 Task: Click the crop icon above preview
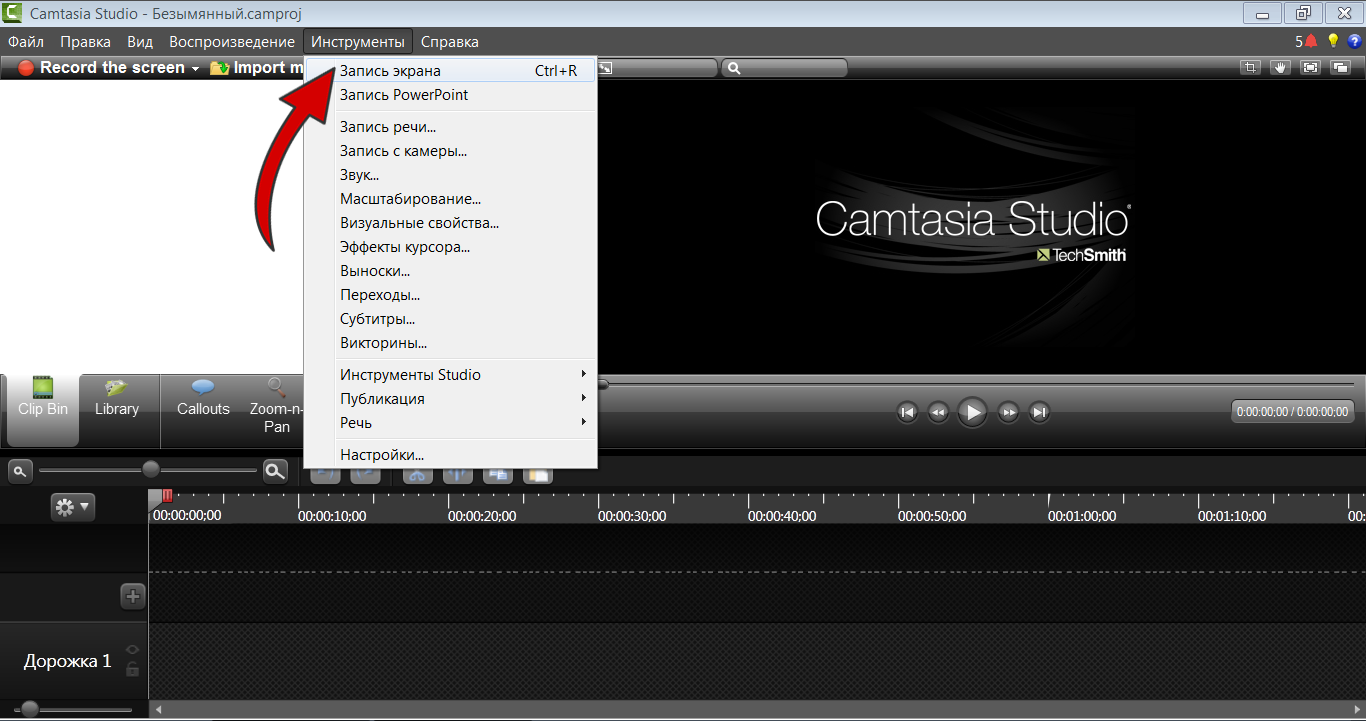coord(1250,68)
